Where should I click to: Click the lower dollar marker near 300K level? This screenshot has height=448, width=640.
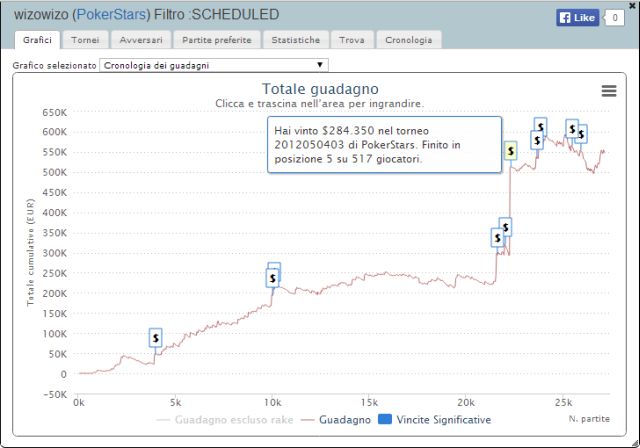tap(497, 237)
